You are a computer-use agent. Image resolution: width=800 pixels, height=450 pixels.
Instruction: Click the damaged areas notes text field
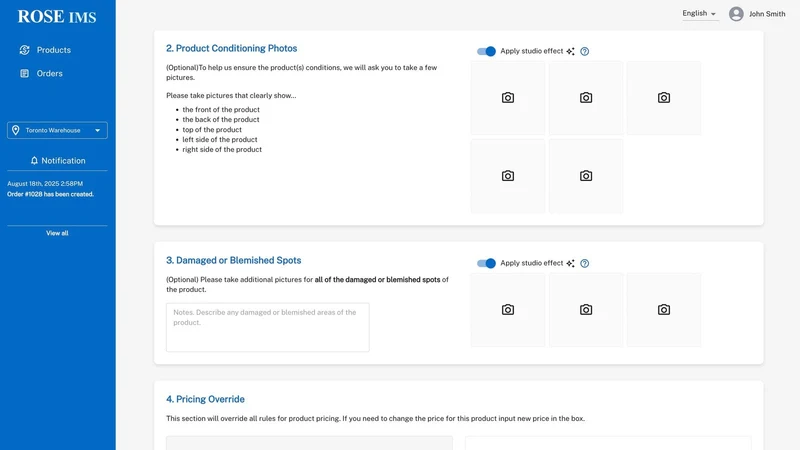click(267, 327)
